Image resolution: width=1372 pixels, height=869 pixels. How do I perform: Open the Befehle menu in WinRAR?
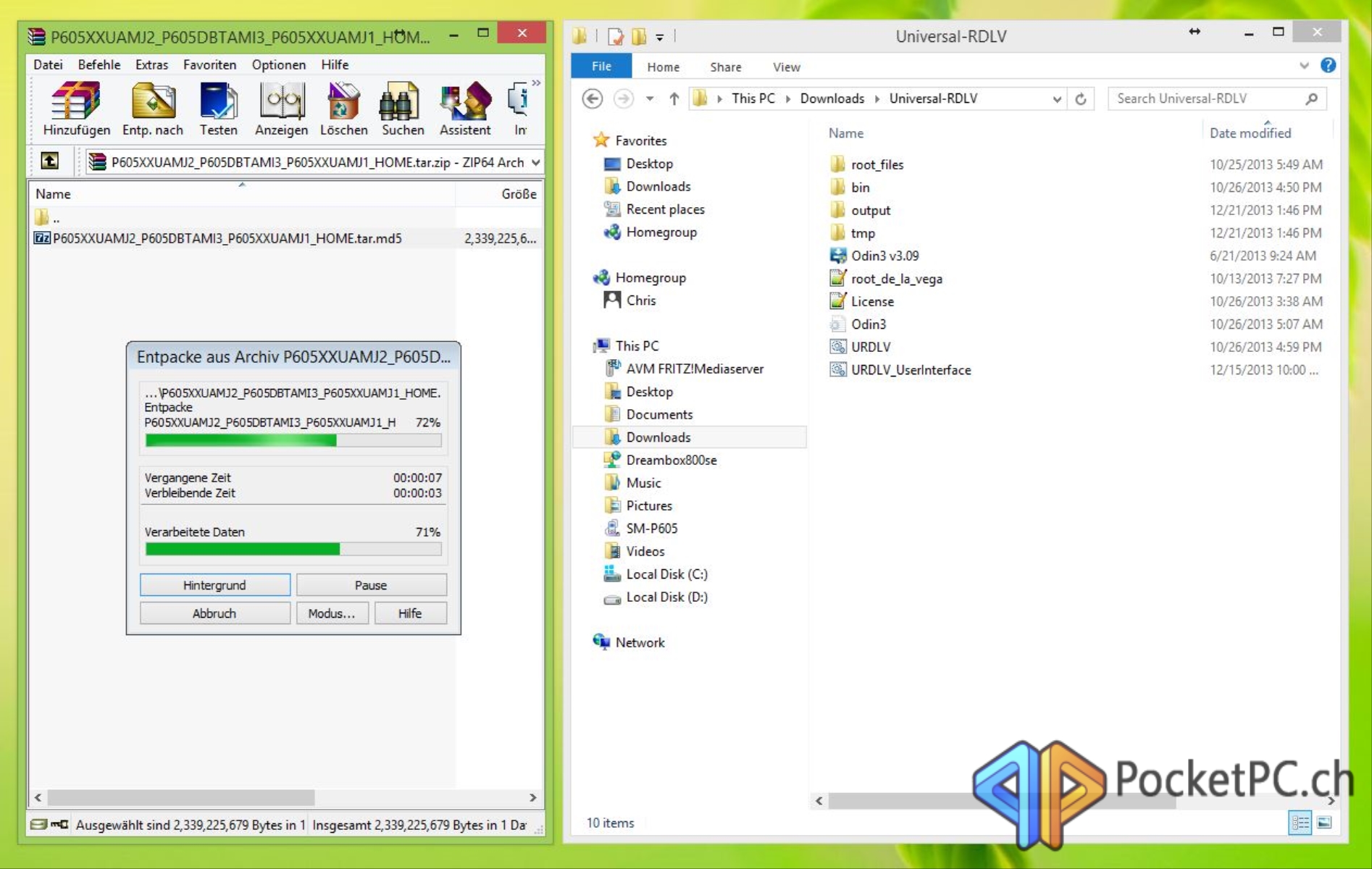pos(99,64)
